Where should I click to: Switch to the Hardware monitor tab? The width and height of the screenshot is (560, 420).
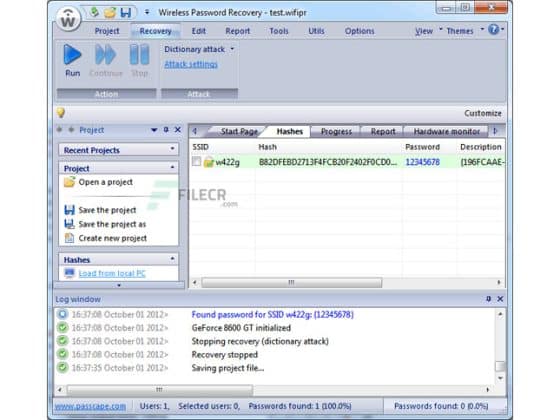[x=446, y=131]
